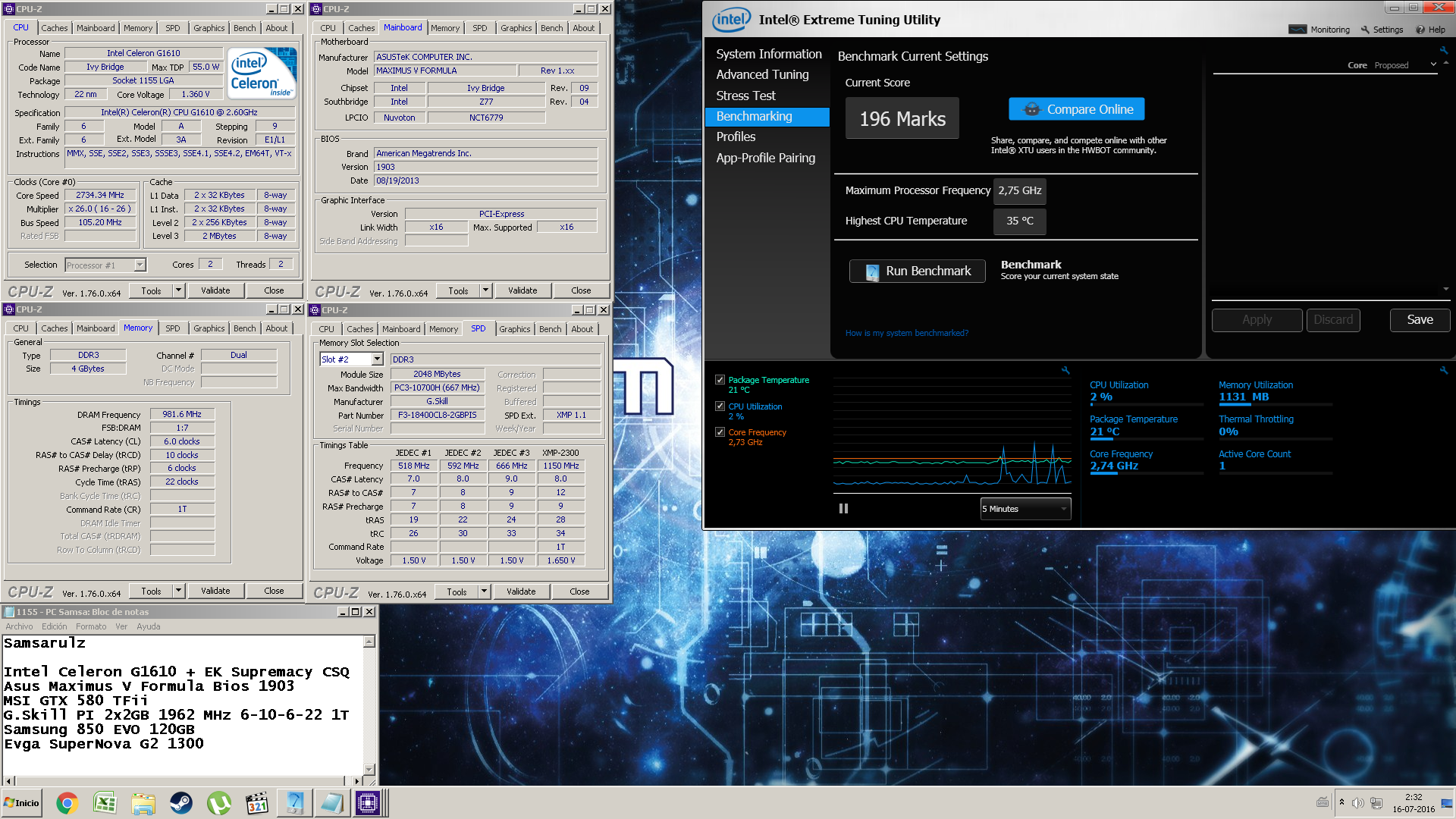
Task: Click wrench icon above Core Proposed panel
Action: tap(1444, 50)
